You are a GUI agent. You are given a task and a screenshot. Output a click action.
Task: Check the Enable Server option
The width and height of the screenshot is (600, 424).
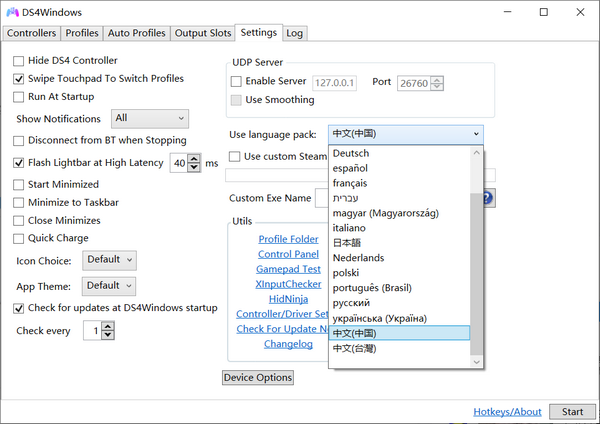[x=236, y=82]
